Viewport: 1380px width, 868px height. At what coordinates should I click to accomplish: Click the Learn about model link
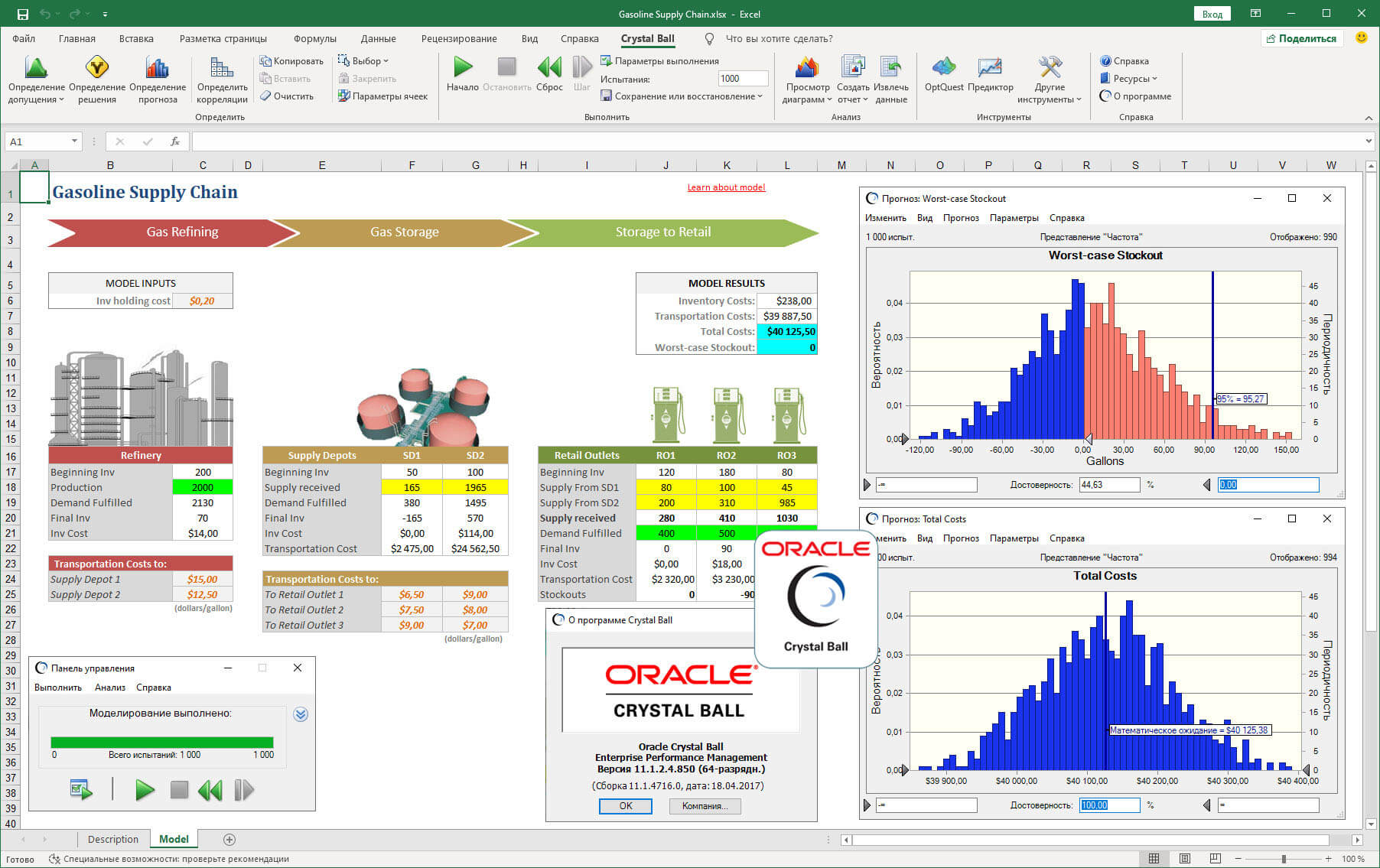(x=726, y=187)
